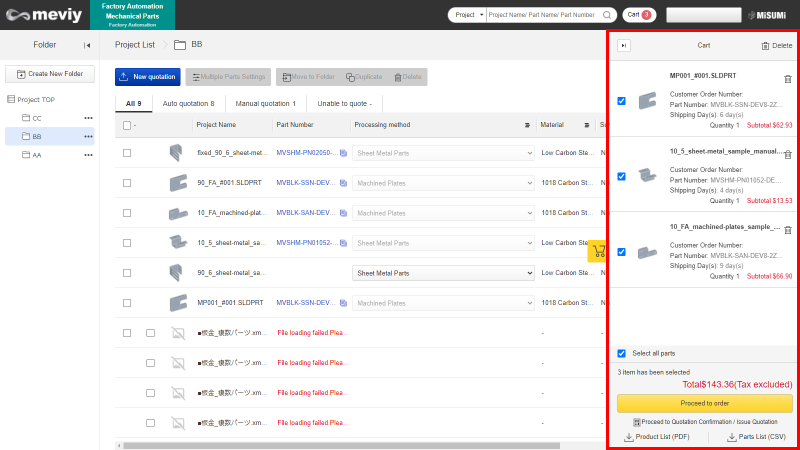Check the fixed_90_6_sheet-metal row checkbox
Viewport: 800px width, 450px height.
127,153
